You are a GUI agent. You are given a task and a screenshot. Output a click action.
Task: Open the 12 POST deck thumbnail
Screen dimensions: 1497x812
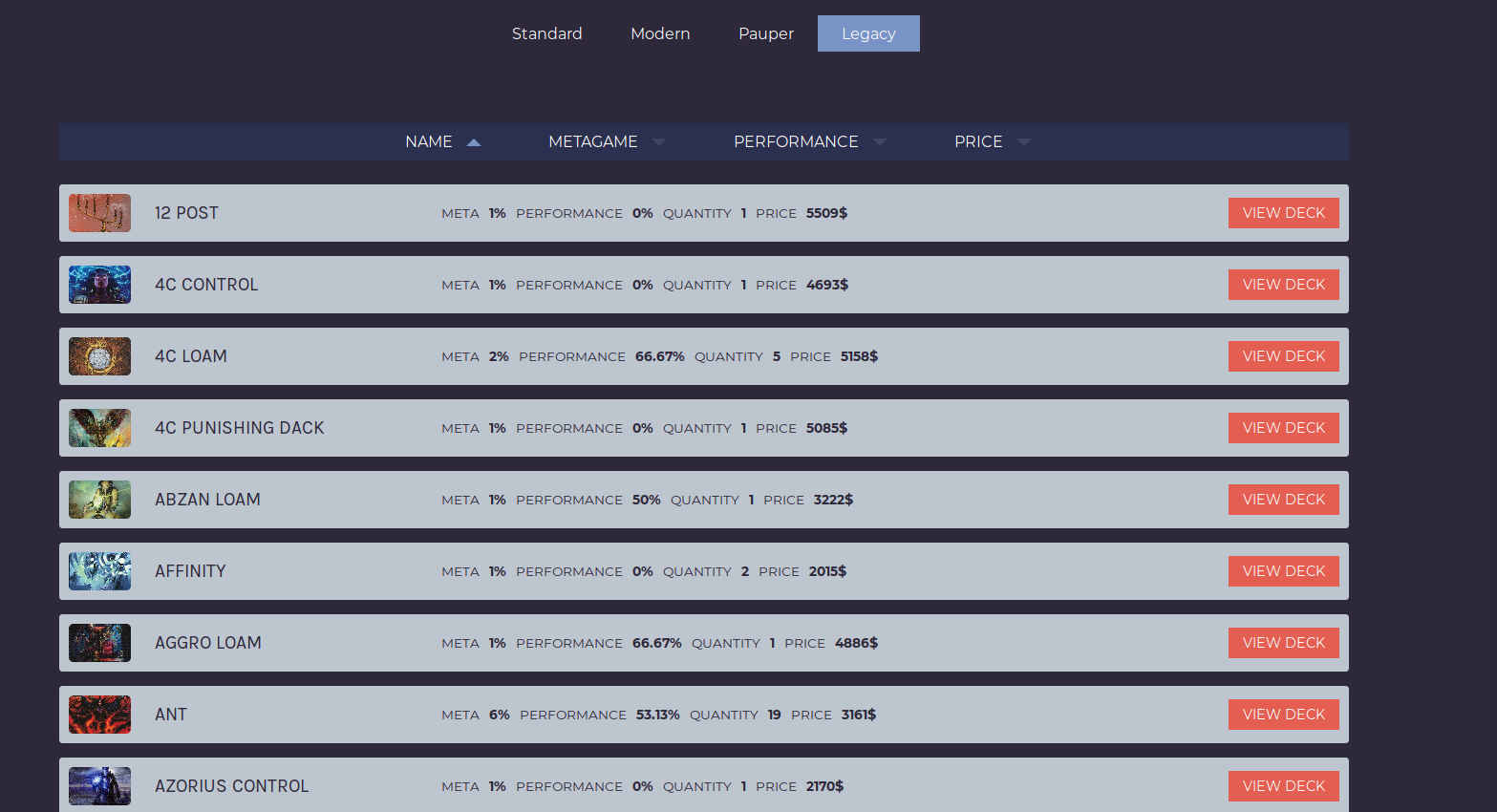99,213
